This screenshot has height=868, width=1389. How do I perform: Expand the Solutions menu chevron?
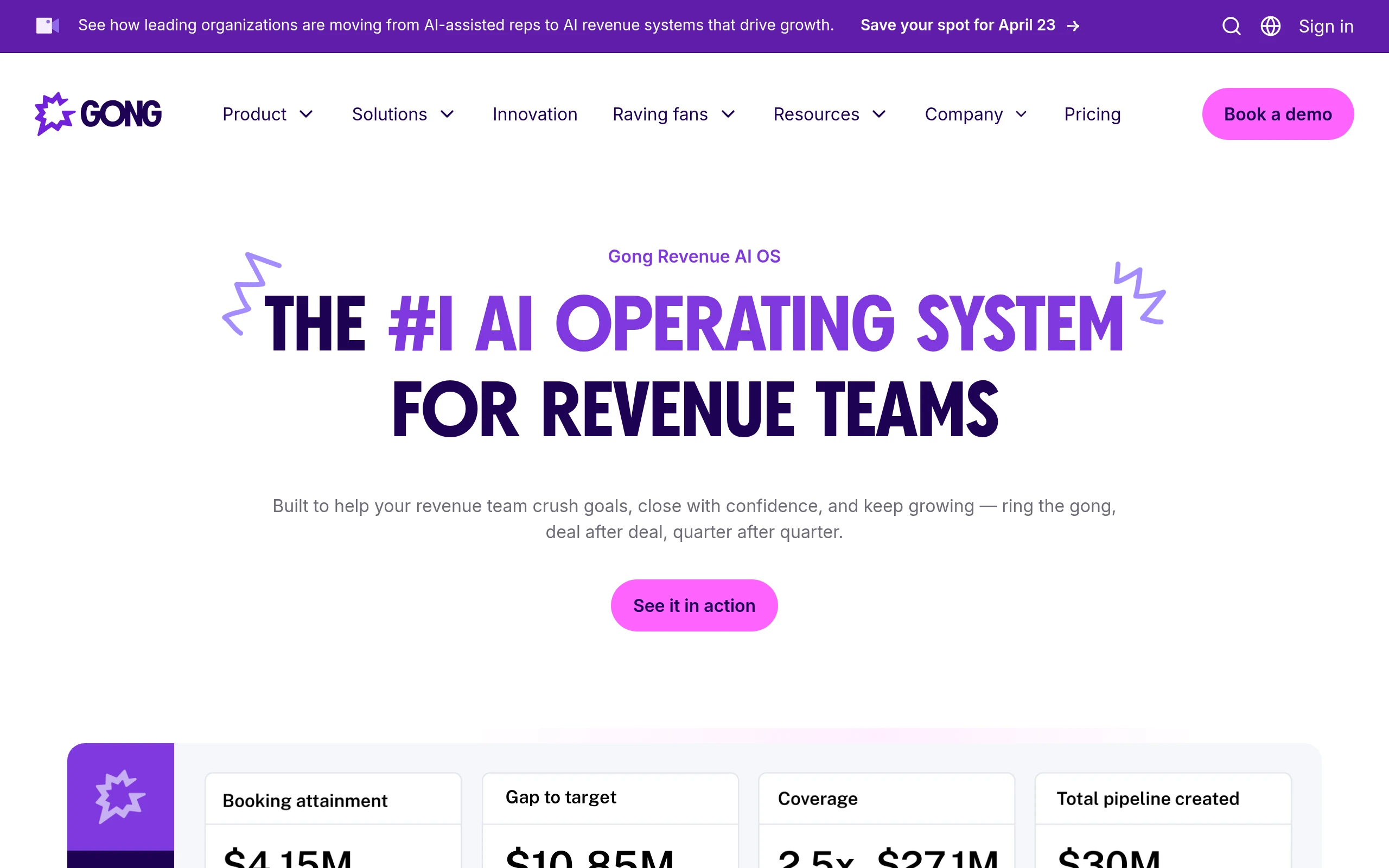447,114
